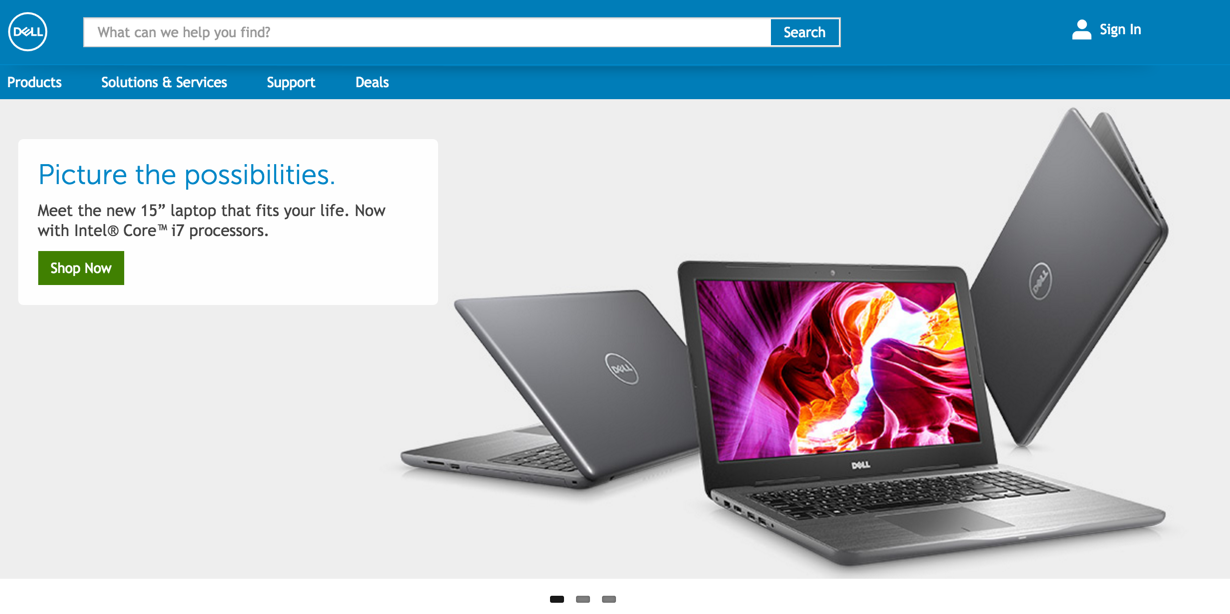
Task: Select the first (active) carousel dot
Action: [557, 599]
